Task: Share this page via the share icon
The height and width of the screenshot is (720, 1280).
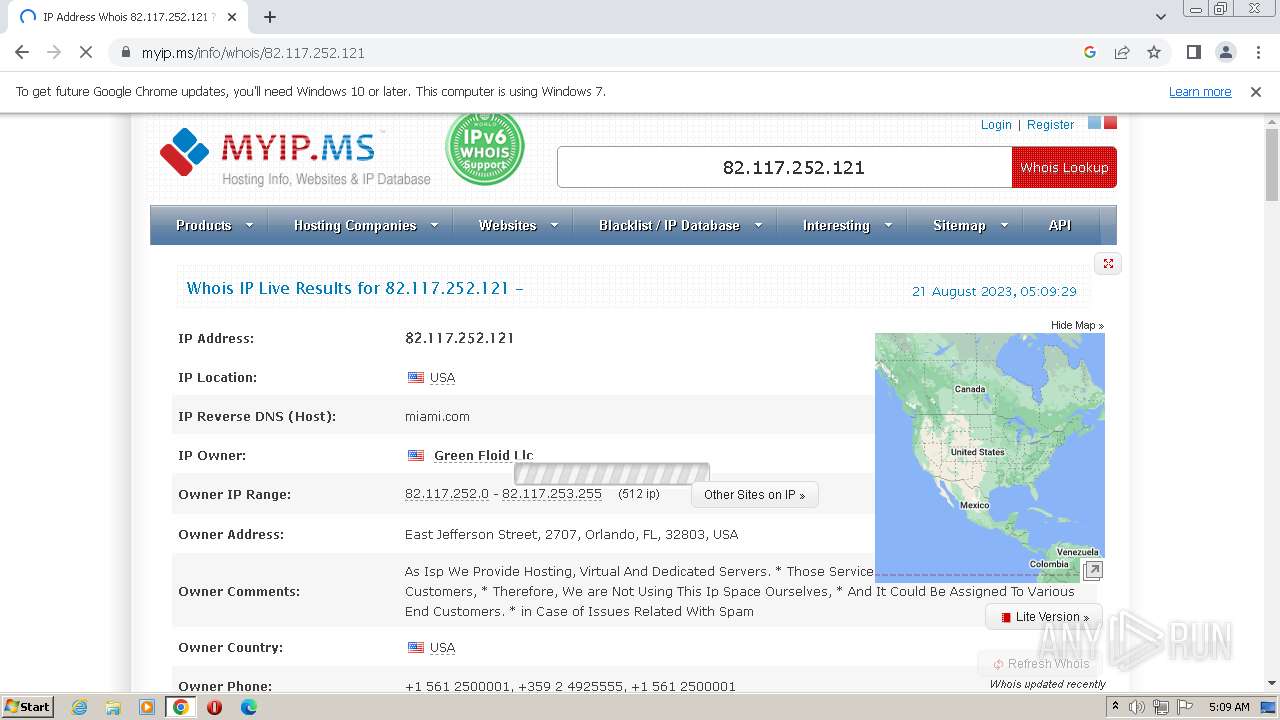Action: coord(1122,53)
